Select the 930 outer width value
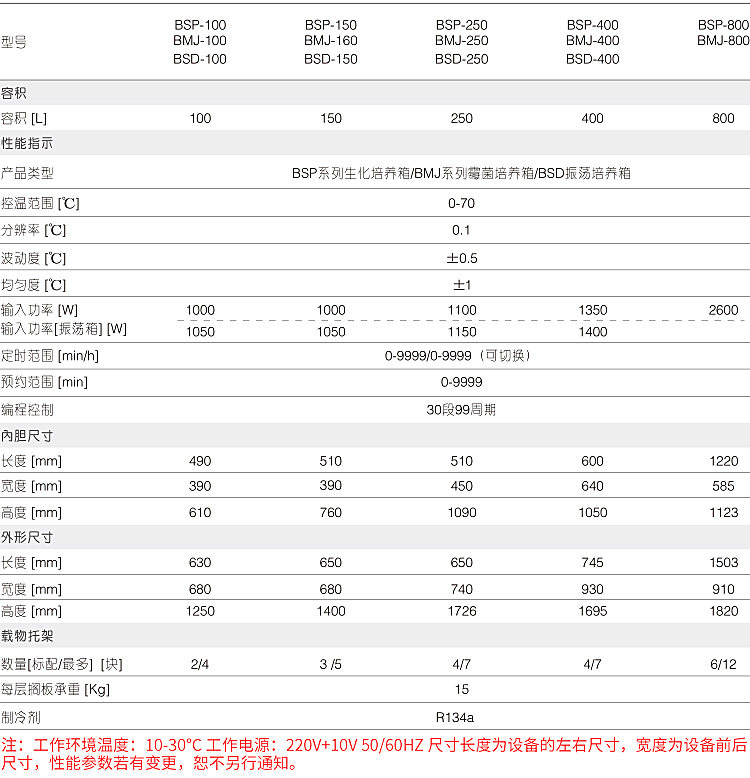Image resolution: width=750 pixels, height=778 pixels. point(592,589)
